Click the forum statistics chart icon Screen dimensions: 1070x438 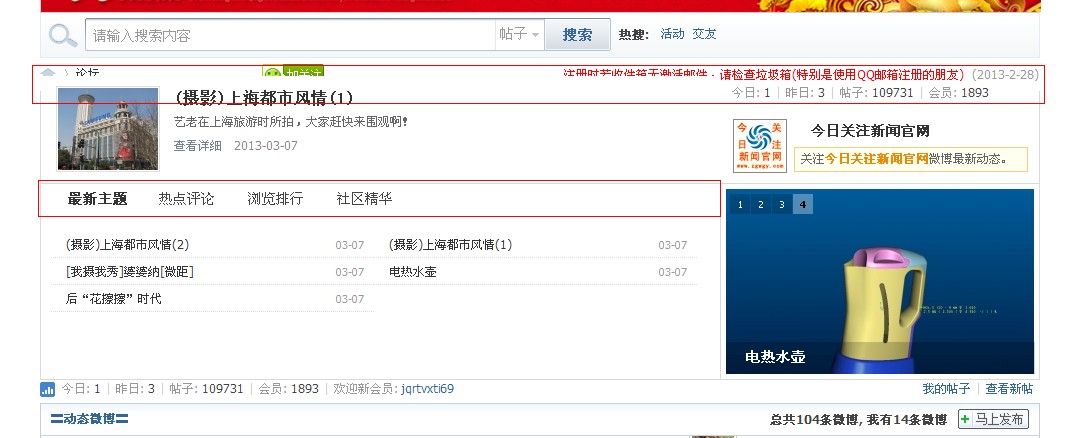pos(48,390)
